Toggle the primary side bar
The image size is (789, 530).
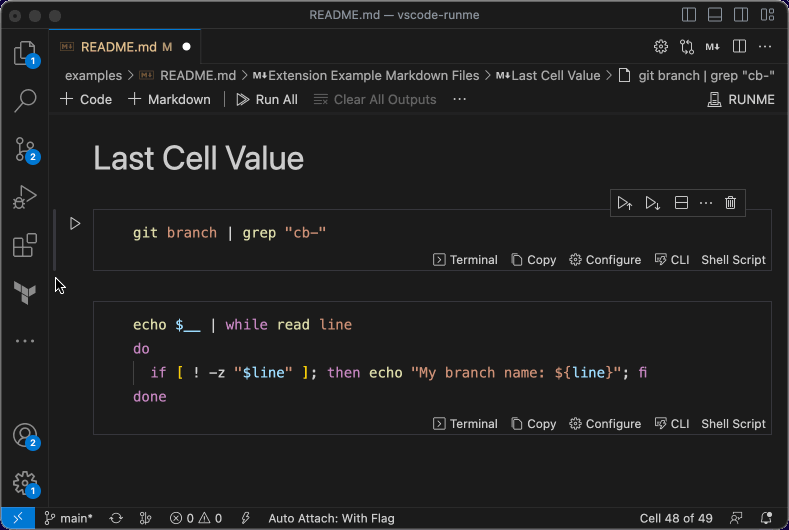(689, 15)
